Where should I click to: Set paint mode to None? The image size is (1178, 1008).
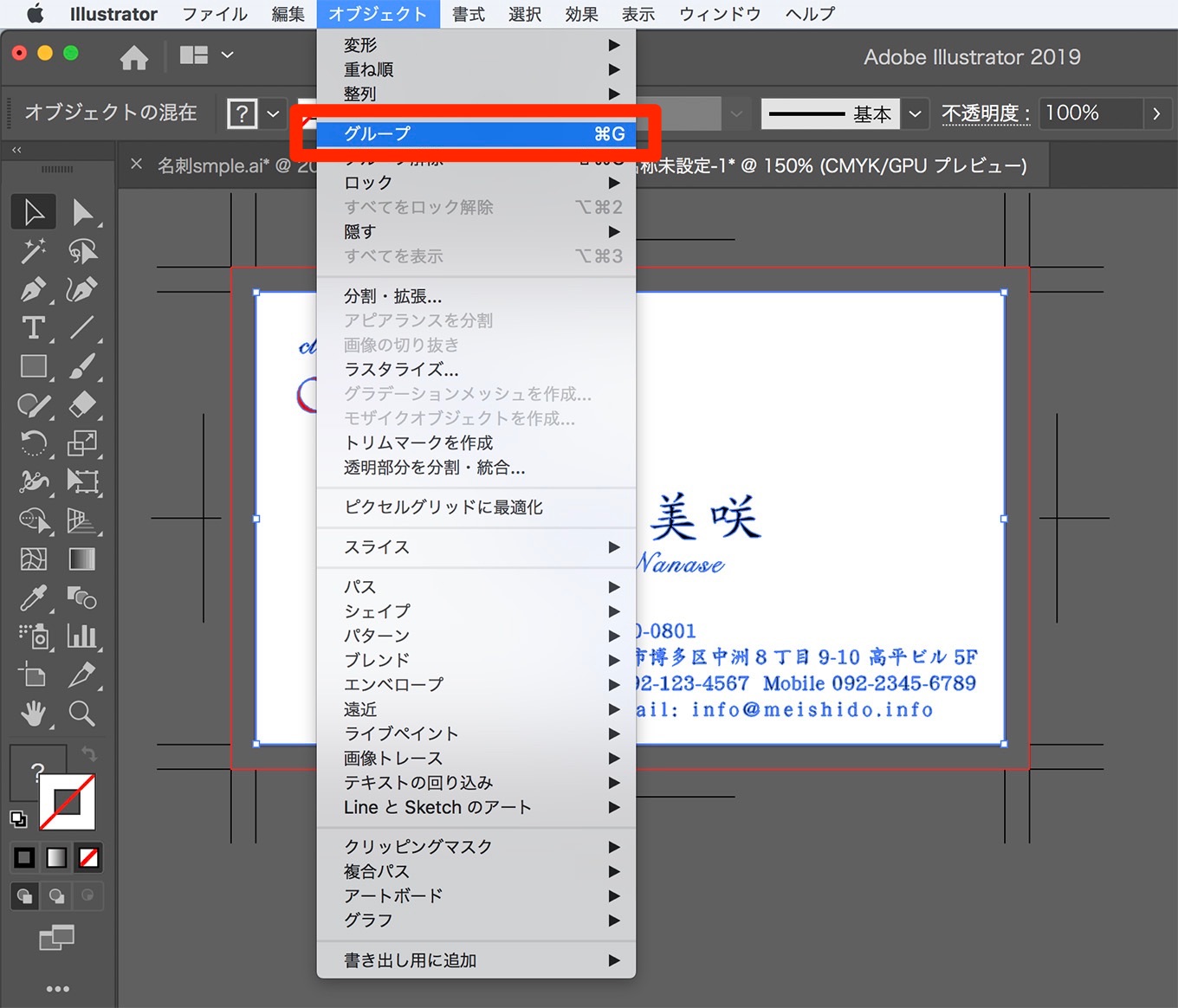tap(88, 857)
